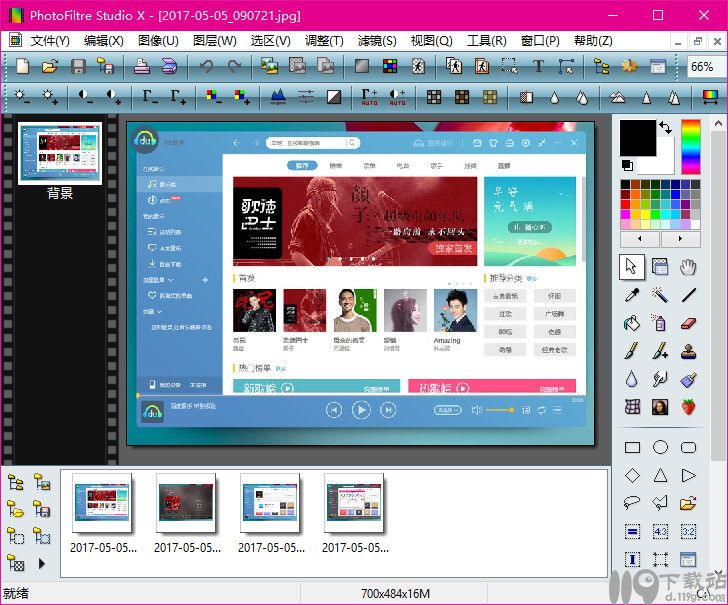Increase contrast with the half-circle plus icon

[113, 97]
